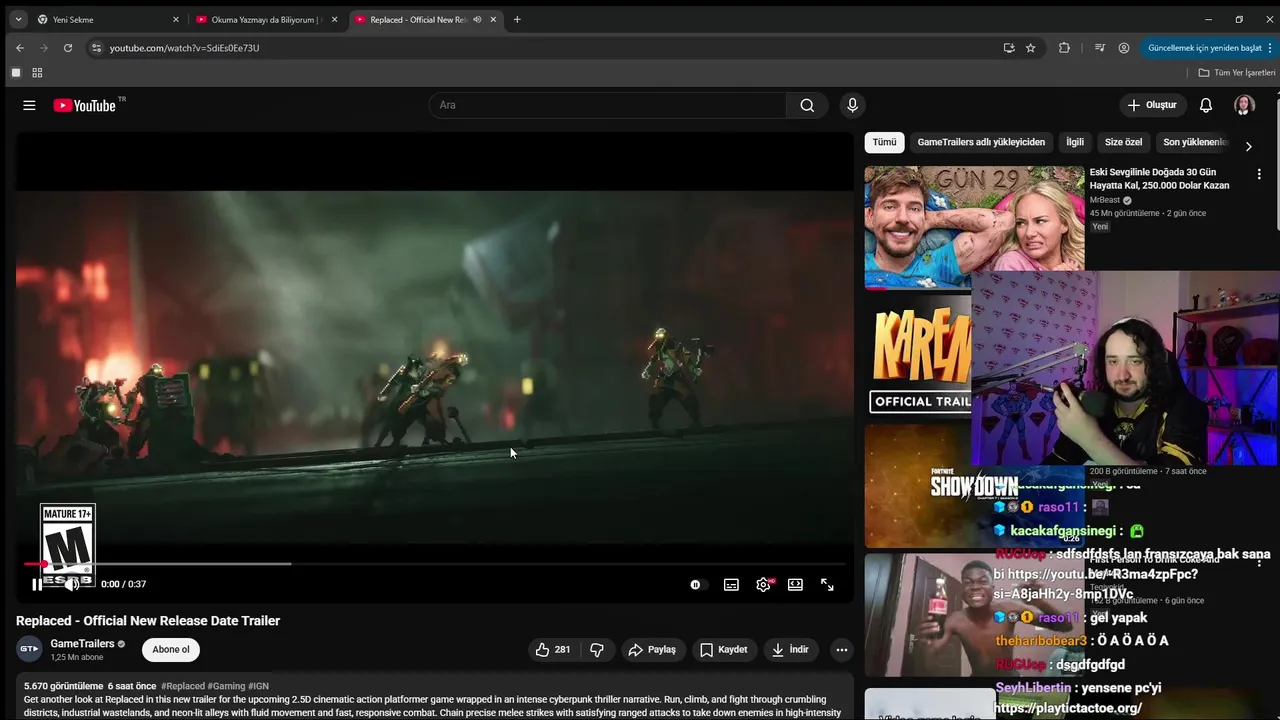Image resolution: width=1280 pixels, height=720 pixels.
Task: Mute the video with the volume icon
Action: [x=72, y=585]
